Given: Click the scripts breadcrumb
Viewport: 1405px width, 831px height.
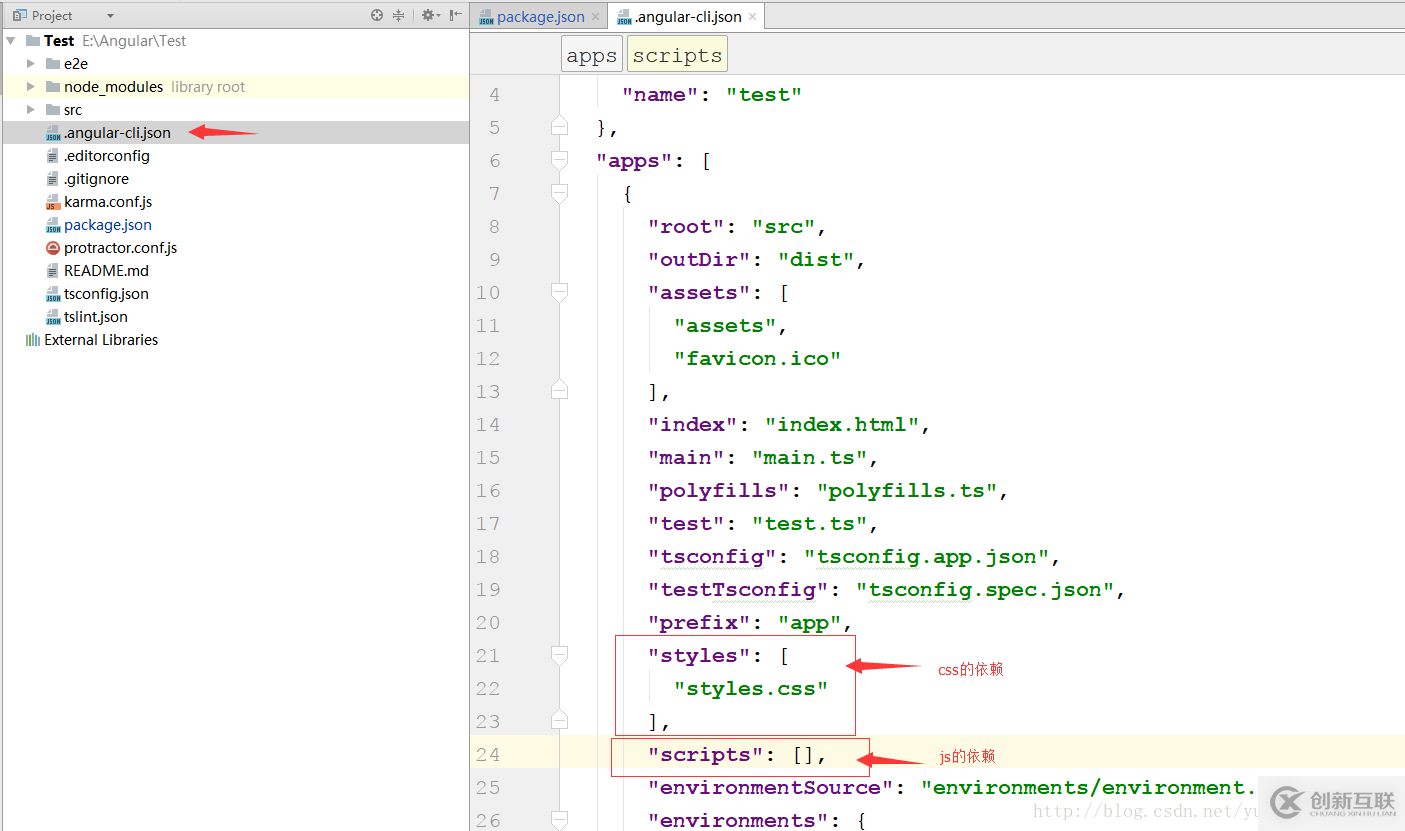Looking at the screenshot, I should point(677,55).
